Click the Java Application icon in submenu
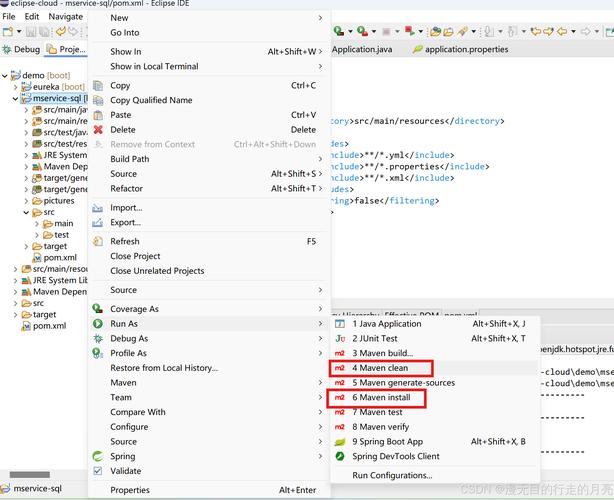Screen dimensions: 614x500 [340, 324]
